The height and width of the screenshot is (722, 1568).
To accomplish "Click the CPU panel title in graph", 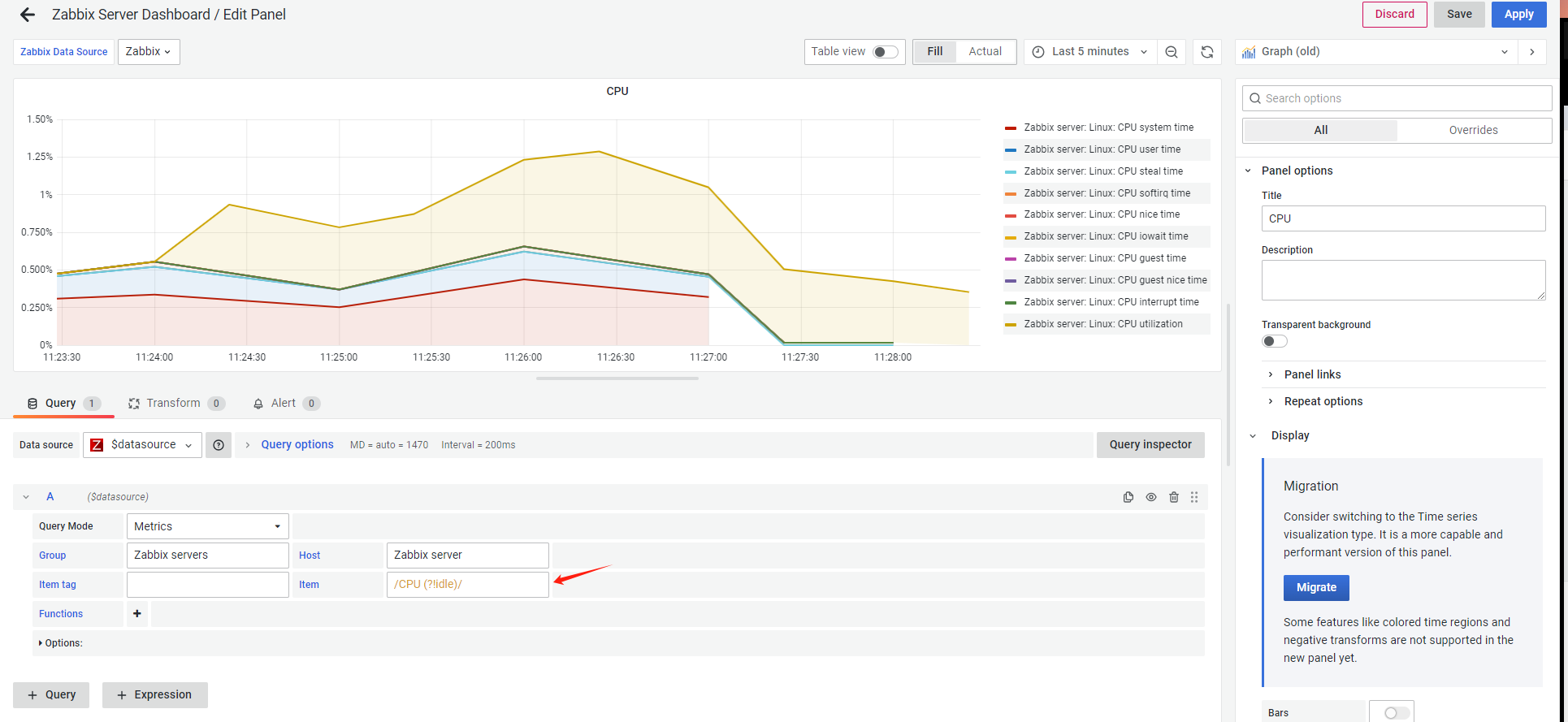I will pos(617,92).
